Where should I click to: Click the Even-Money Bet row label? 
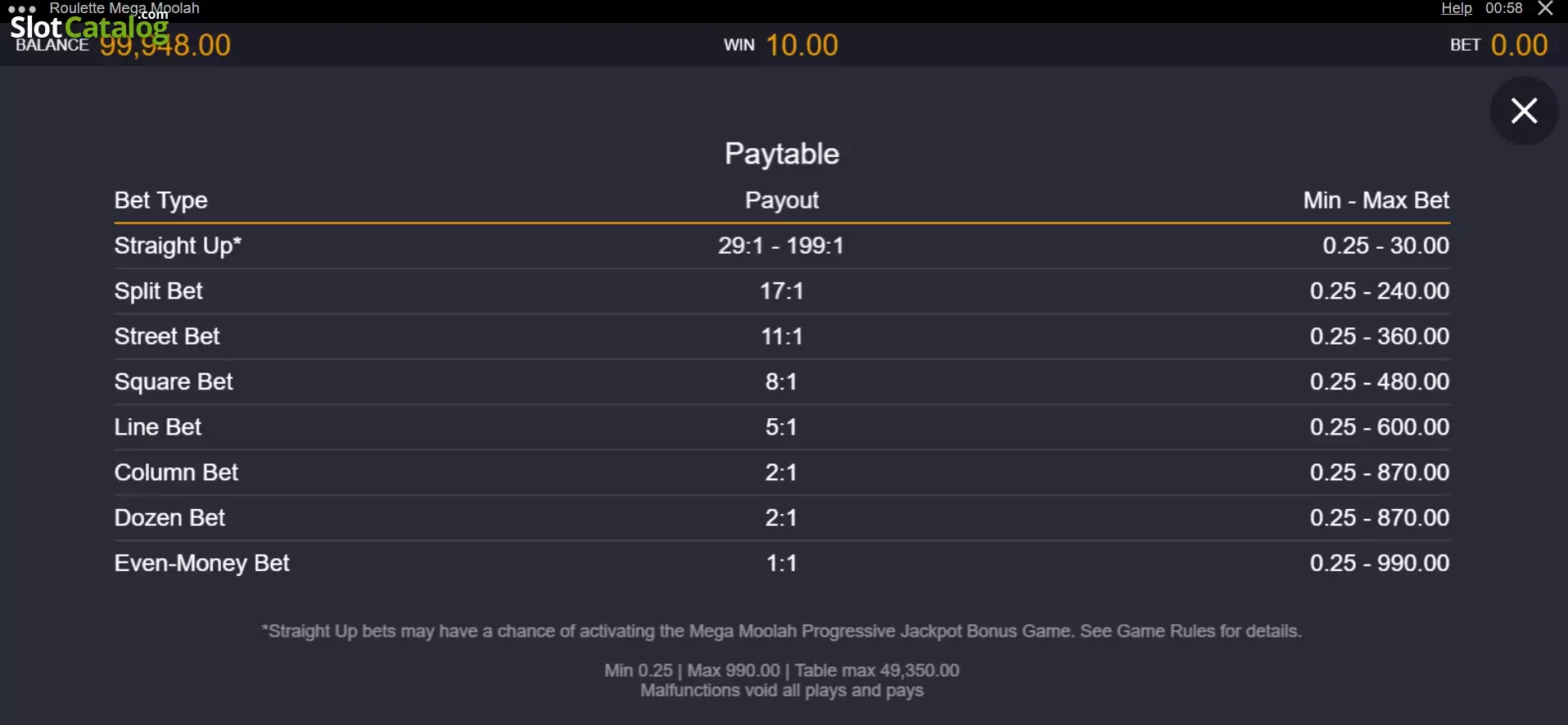click(x=201, y=563)
